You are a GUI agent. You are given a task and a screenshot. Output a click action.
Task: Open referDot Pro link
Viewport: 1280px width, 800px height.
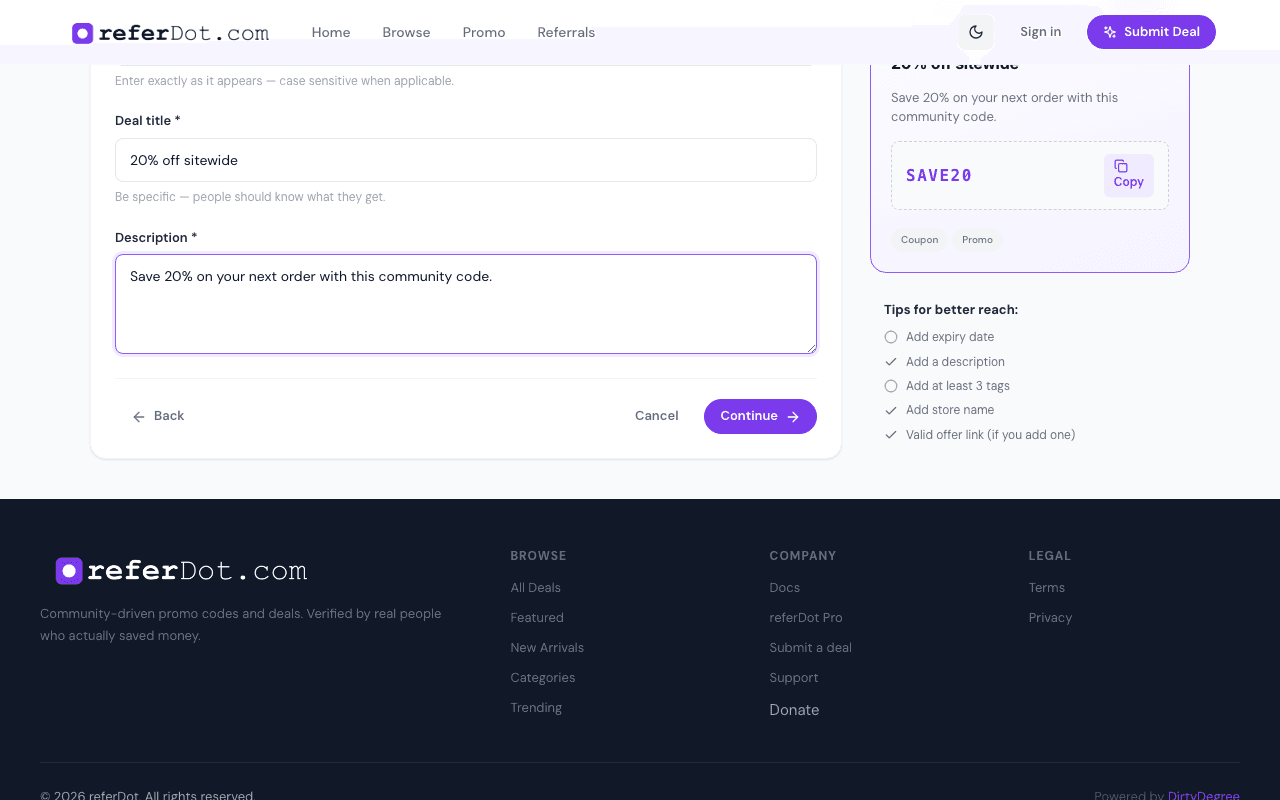point(806,618)
